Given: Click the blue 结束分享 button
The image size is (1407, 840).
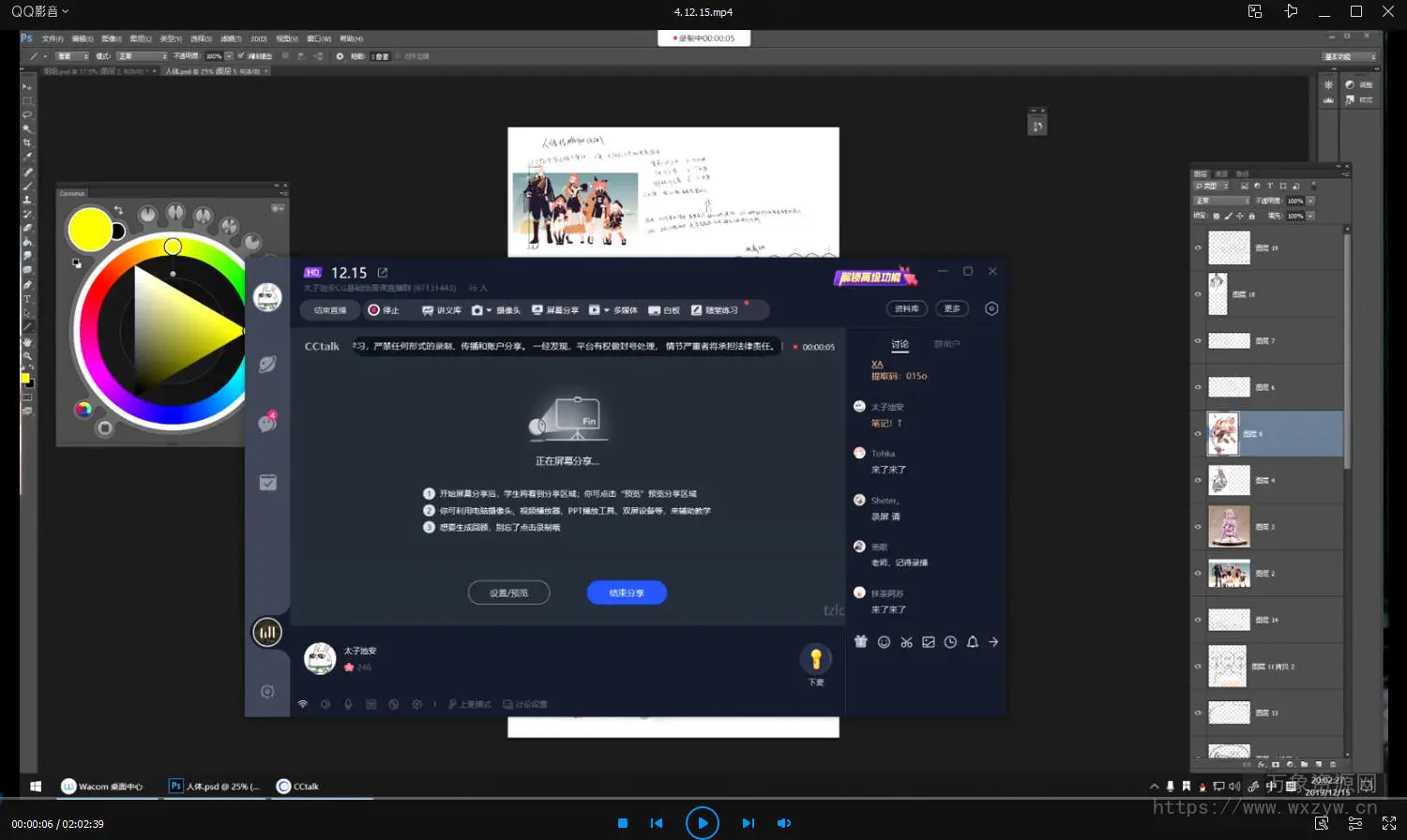Looking at the screenshot, I should pos(627,592).
